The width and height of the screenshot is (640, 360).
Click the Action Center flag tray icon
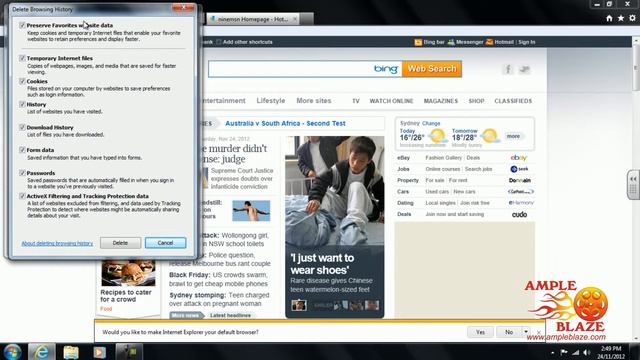(x=564, y=352)
